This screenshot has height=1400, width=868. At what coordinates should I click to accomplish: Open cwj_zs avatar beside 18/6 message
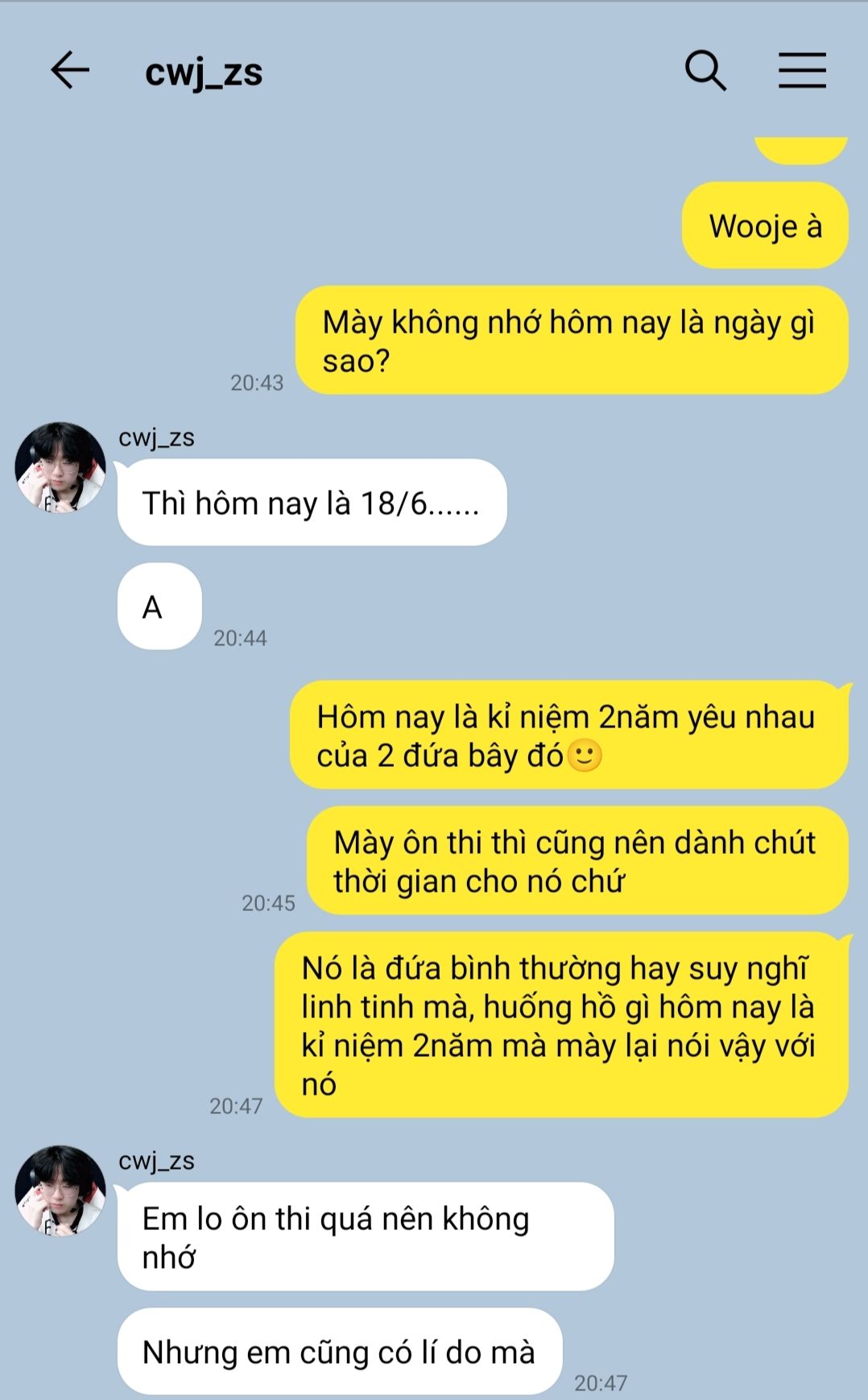pos(60,467)
